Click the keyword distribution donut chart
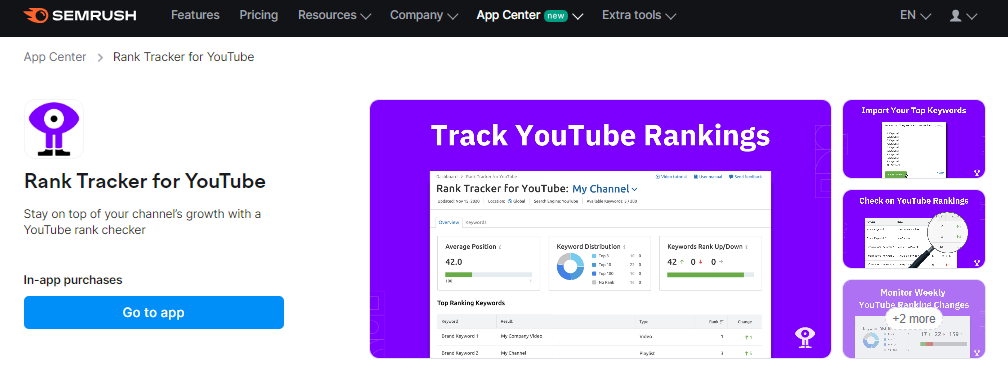This screenshot has height=375, width=1008. click(x=570, y=266)
